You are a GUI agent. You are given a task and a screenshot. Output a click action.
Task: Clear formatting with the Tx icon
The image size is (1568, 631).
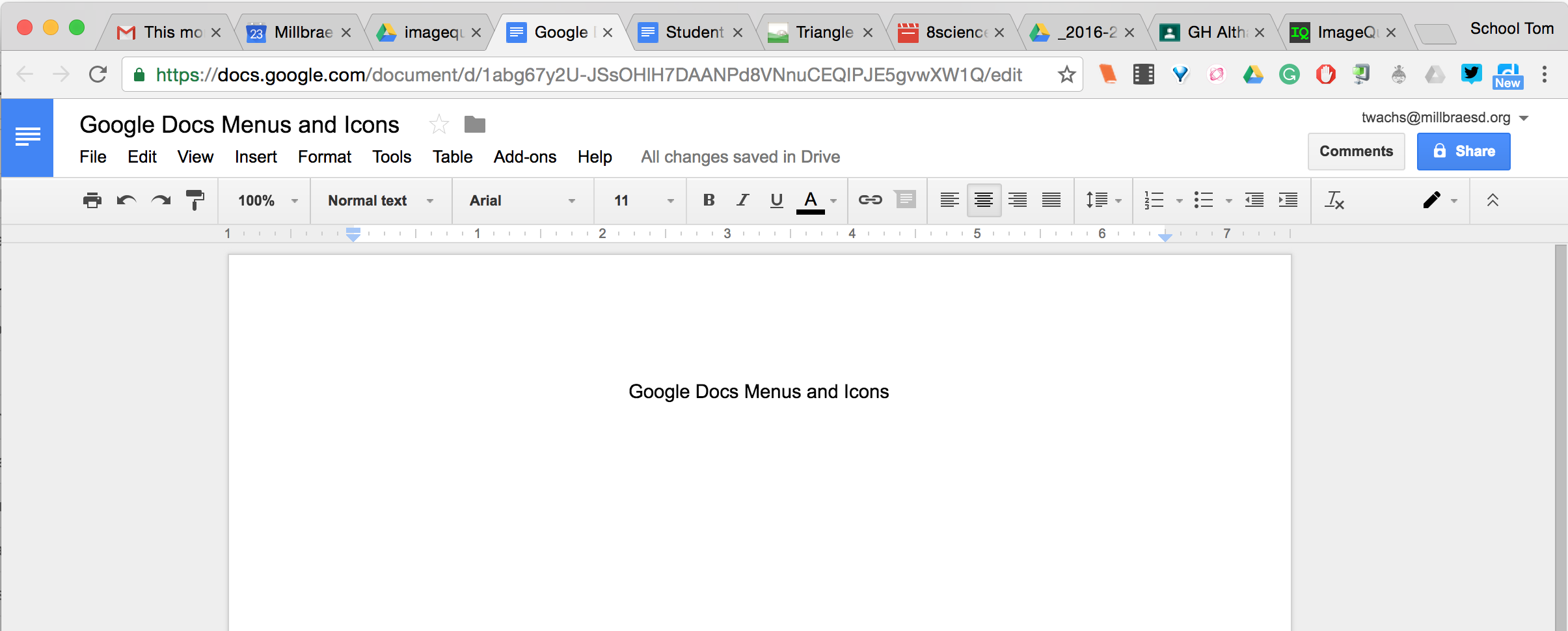(1334, 200)
